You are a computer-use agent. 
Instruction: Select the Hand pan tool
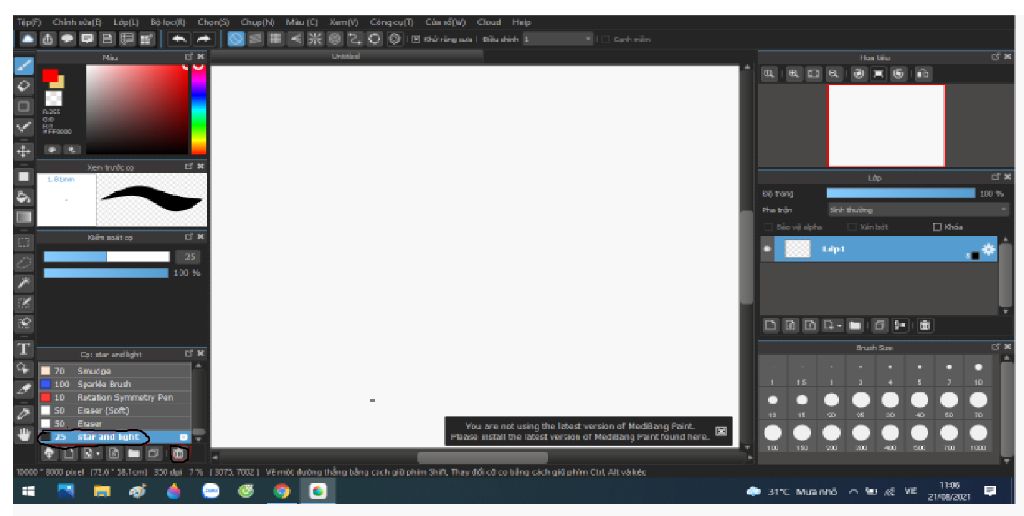point(24,434)
